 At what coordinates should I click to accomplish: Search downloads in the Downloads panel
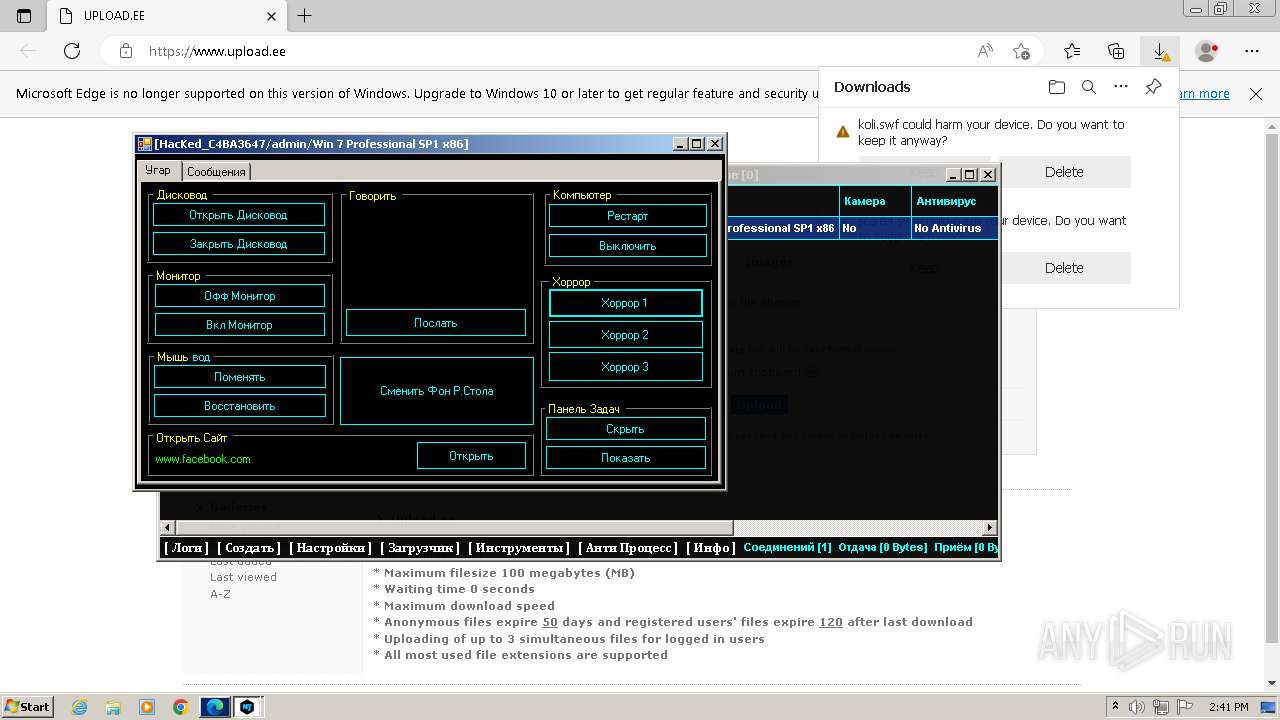(x=1089, y=87)
